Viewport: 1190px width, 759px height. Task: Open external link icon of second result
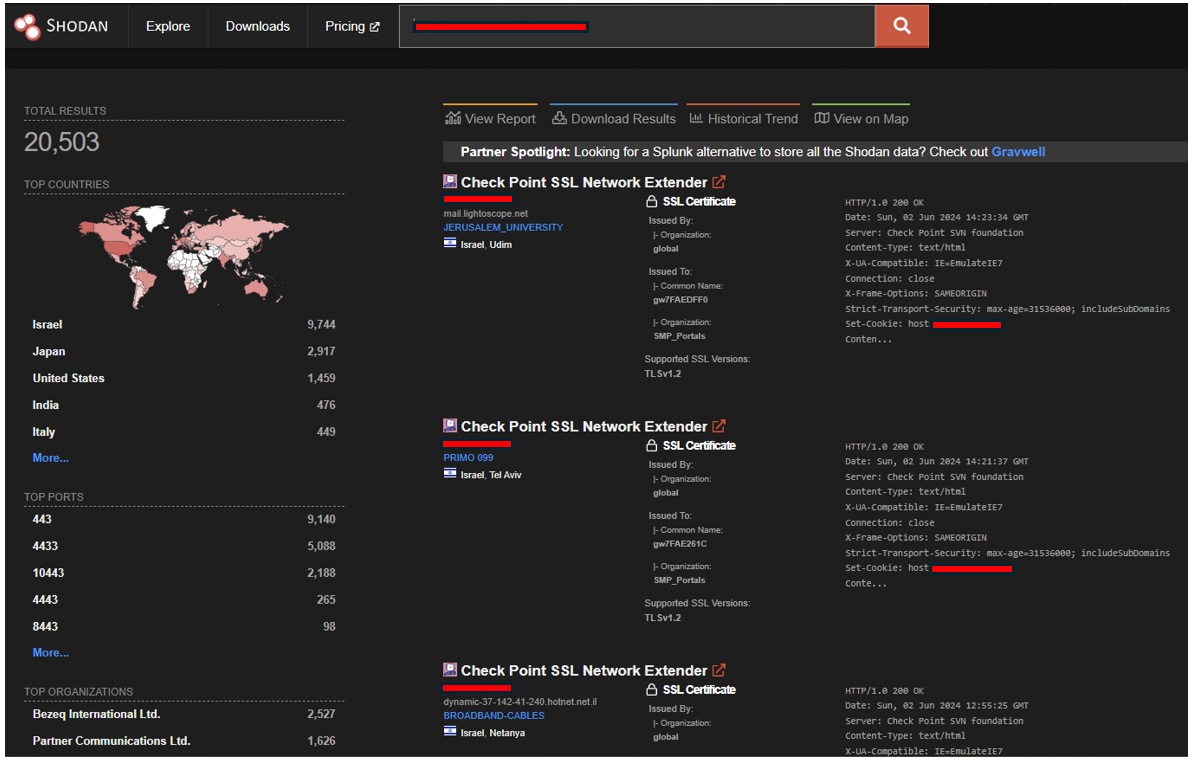(x=719, y=426)
